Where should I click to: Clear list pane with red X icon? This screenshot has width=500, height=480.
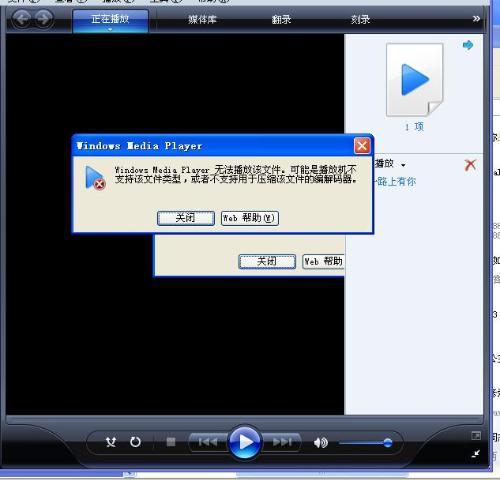click(x=470, y=165)
